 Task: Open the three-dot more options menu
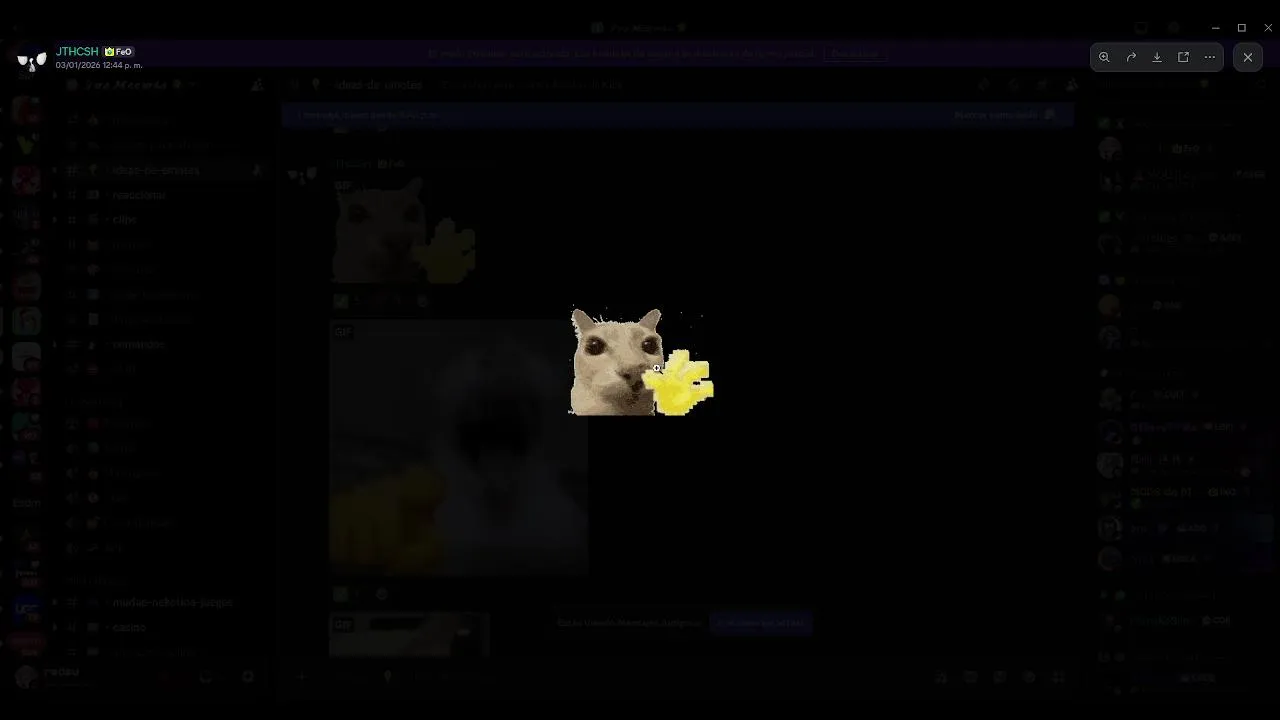(x=1210, y=57)
